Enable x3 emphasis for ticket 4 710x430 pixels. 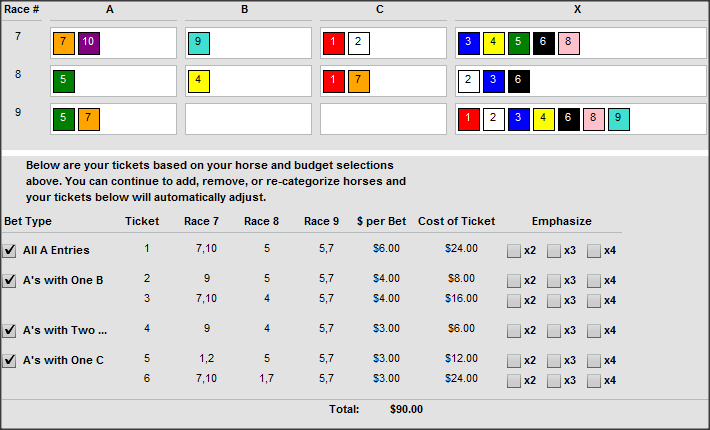554,330
